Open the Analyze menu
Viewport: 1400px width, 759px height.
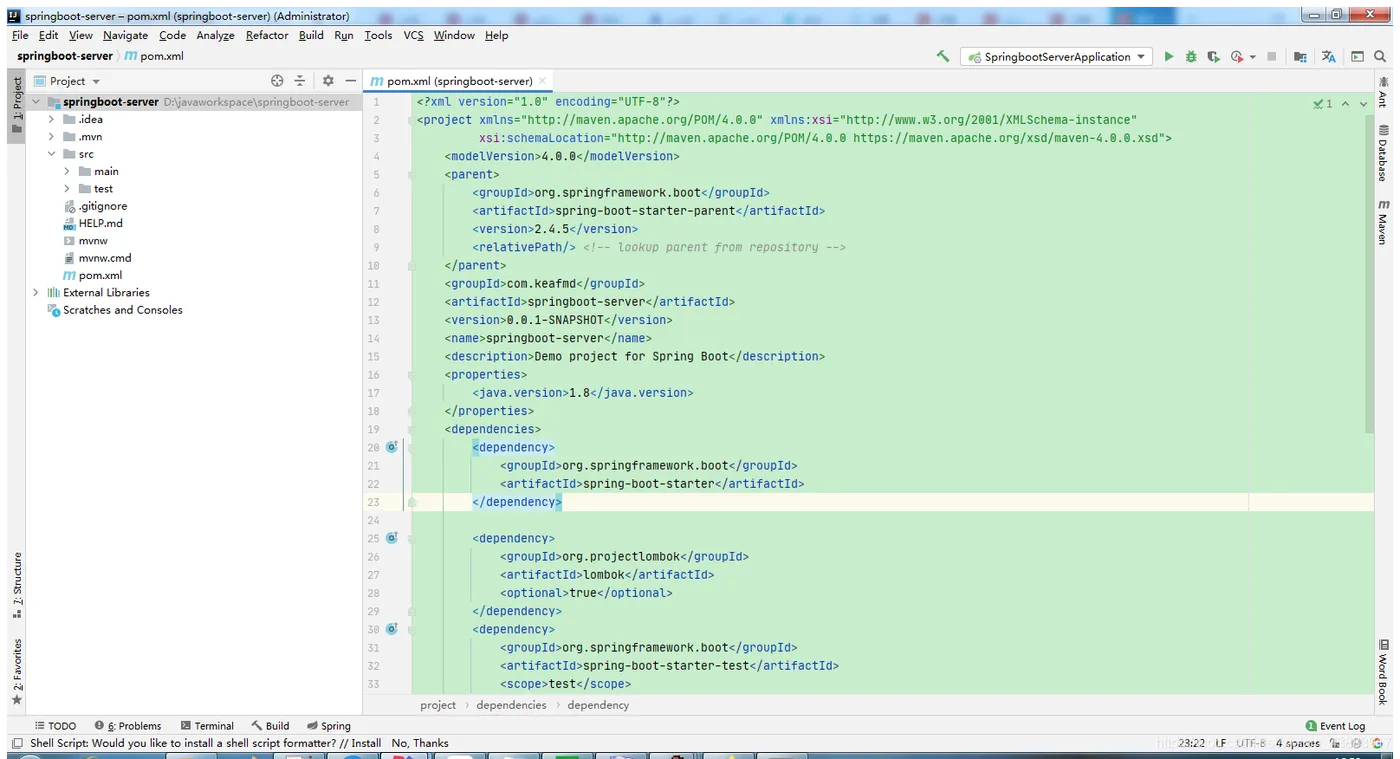(x=215, y=35)
